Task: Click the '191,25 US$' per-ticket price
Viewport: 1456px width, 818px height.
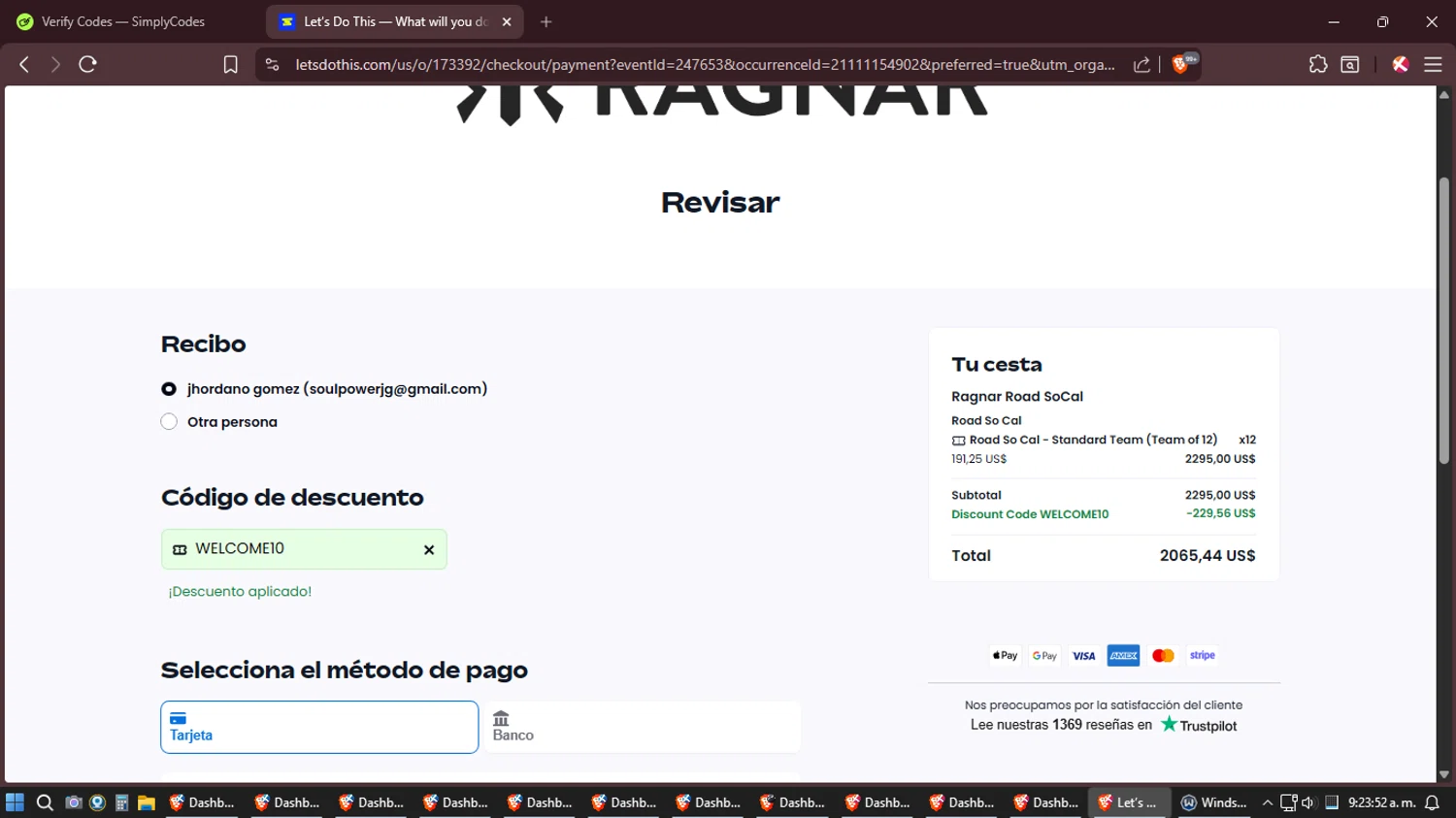Action: (978, 459)
